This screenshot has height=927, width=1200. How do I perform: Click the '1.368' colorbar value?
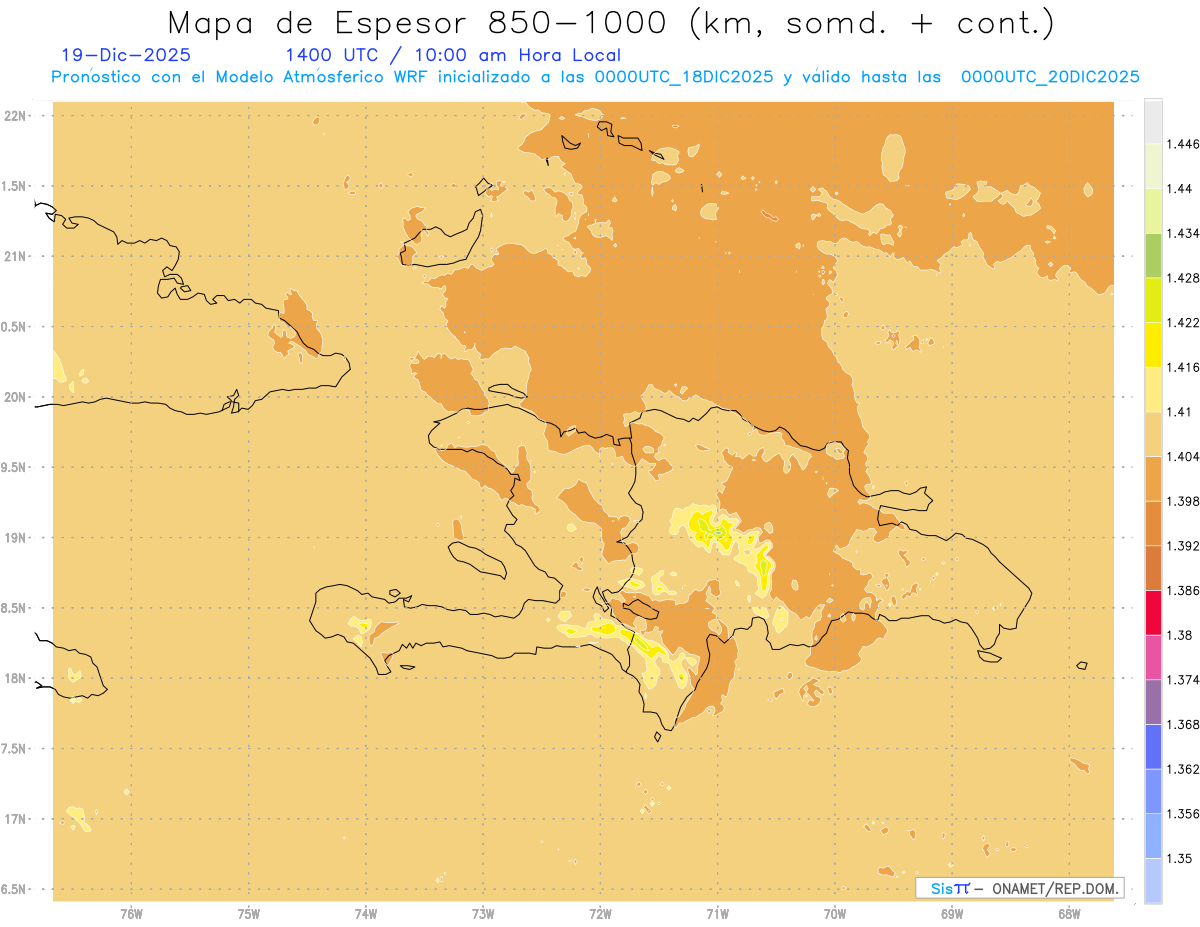click(x=1183, y=724)
